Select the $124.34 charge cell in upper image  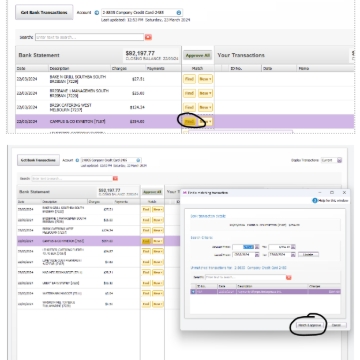pyautogui.click(x=137, y=107)
